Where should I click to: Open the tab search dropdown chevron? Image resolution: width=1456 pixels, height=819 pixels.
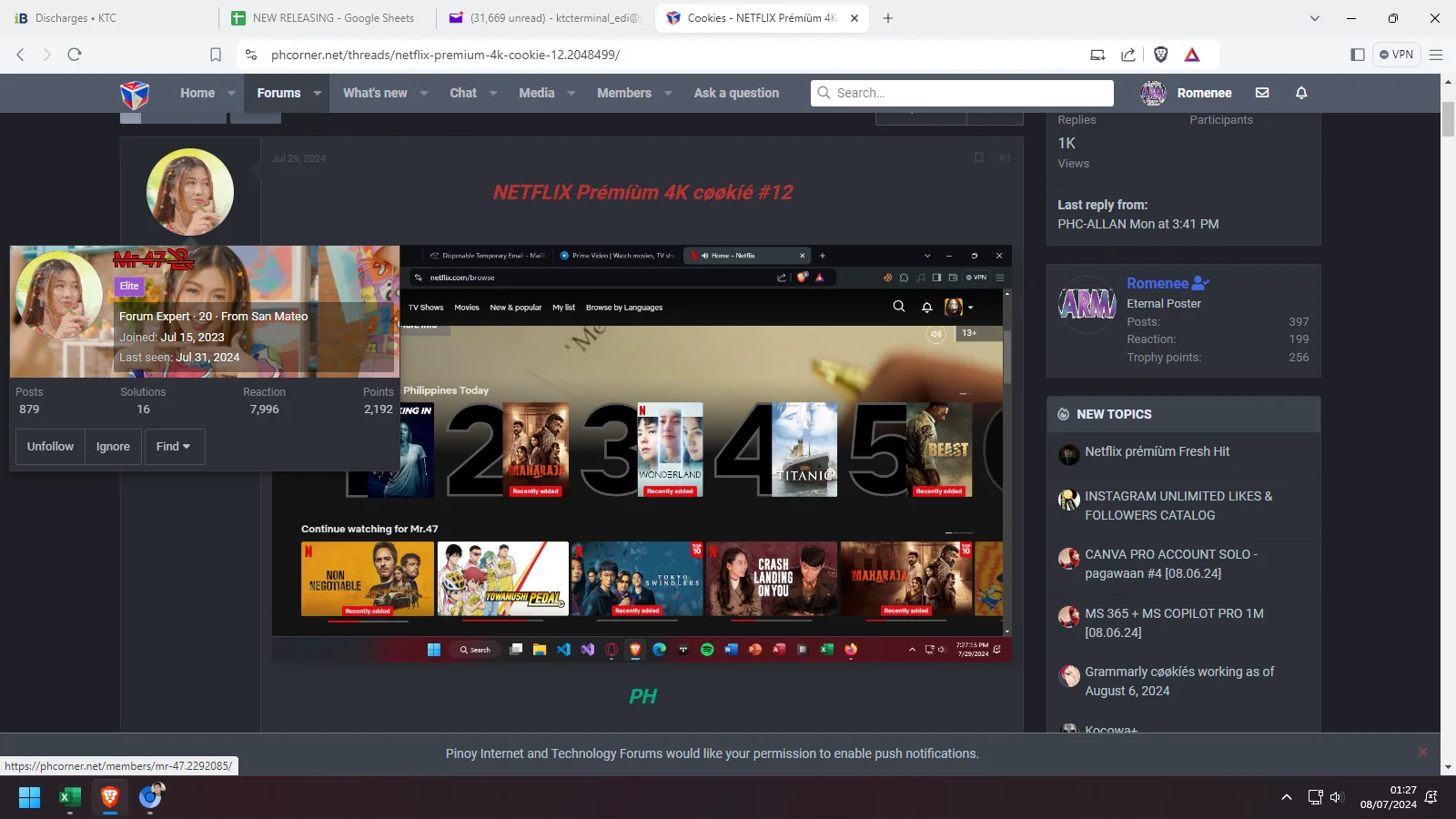(x=1314, y=18)
